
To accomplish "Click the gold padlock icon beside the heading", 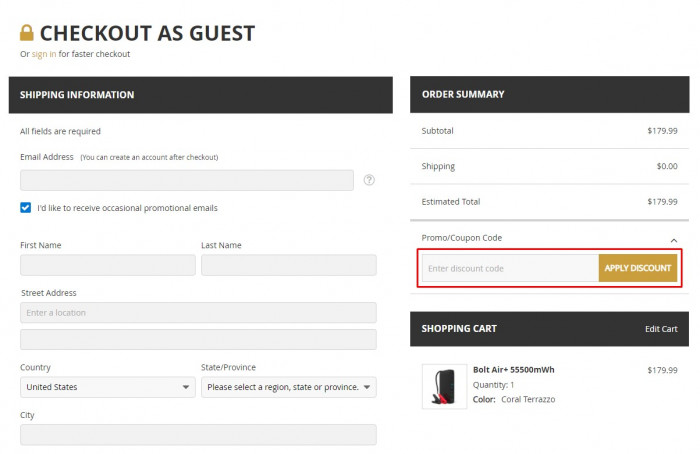I will coord(27,33).
